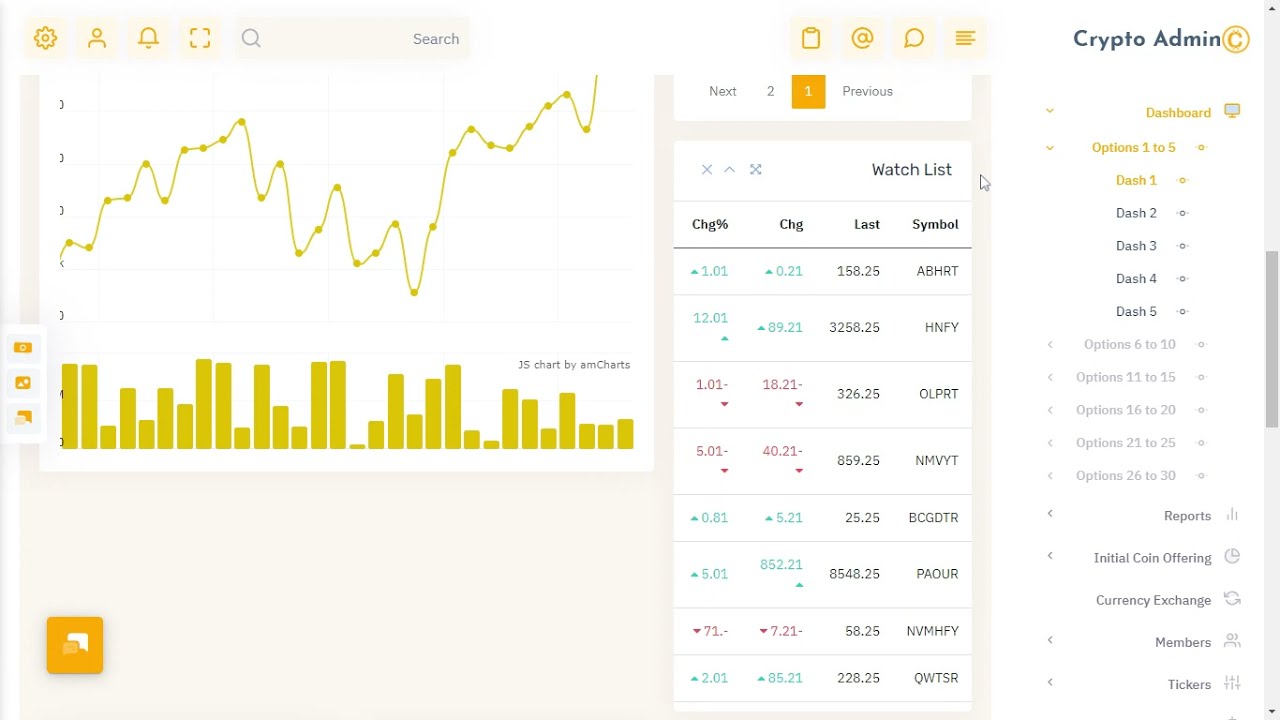Select Dash 3 menu item
Screen dimensions: 1280x720
[x=1136, y=246]
